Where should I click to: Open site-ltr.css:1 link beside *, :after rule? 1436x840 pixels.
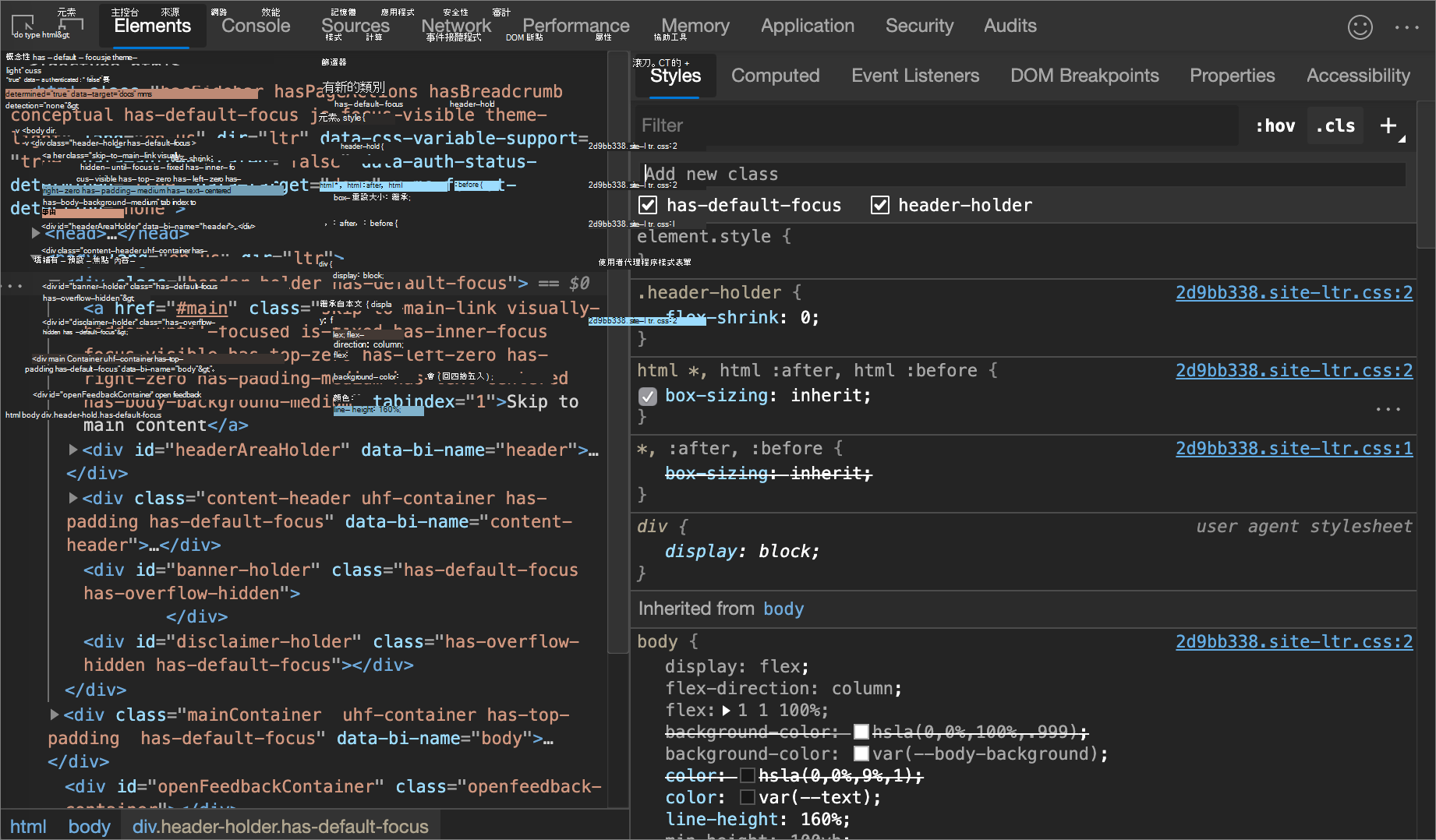tap(1294, 448)
